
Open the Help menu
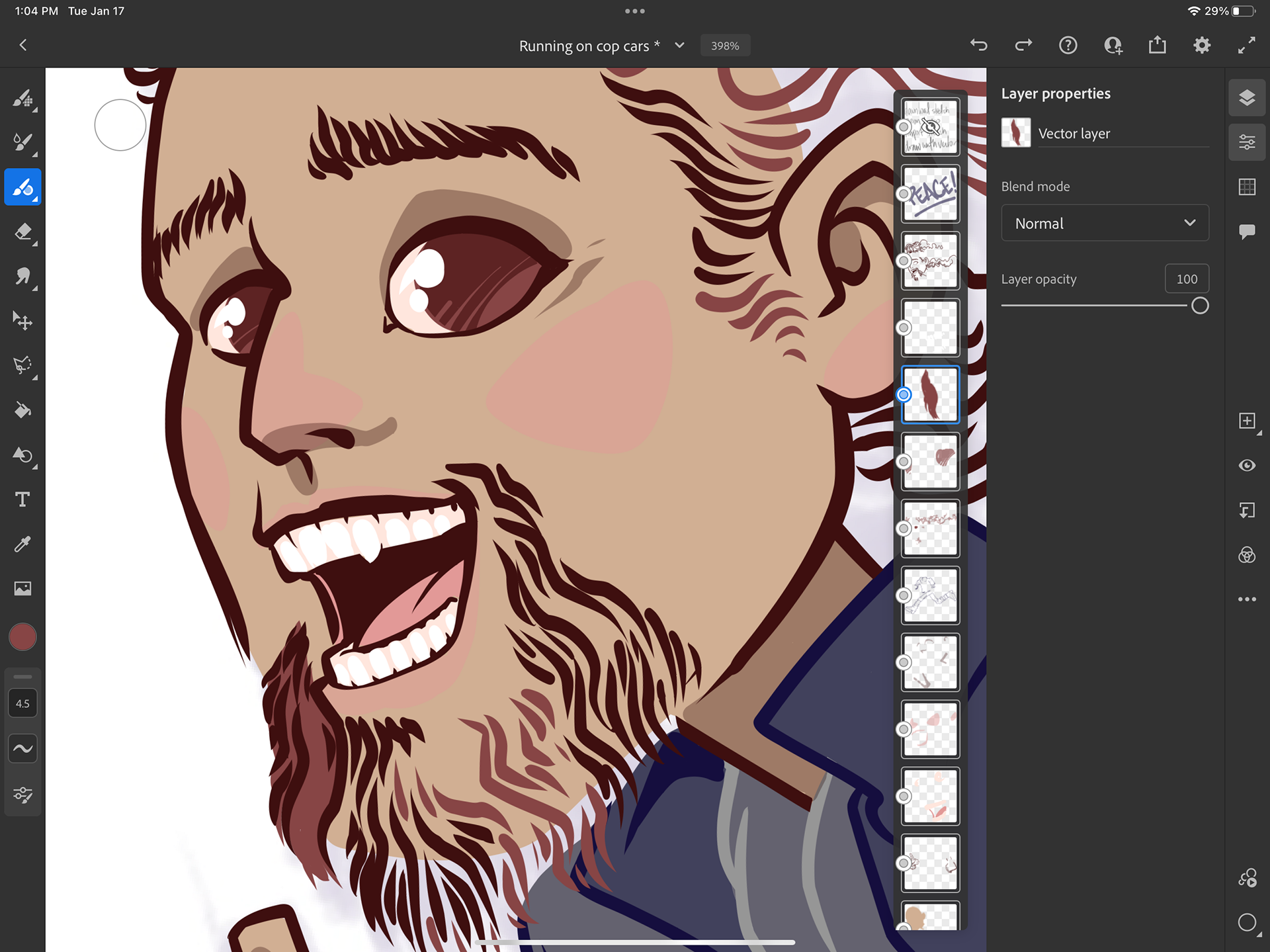[1068, 45]
